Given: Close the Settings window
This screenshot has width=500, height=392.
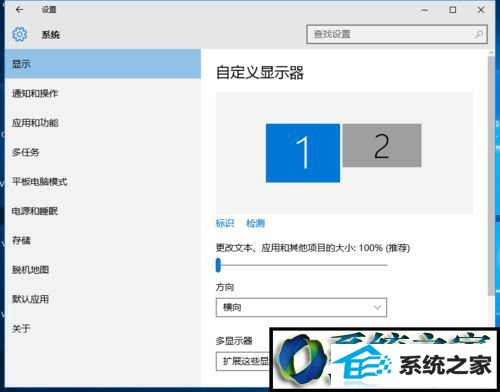Looking at the screenshot, I should [481, 10].
